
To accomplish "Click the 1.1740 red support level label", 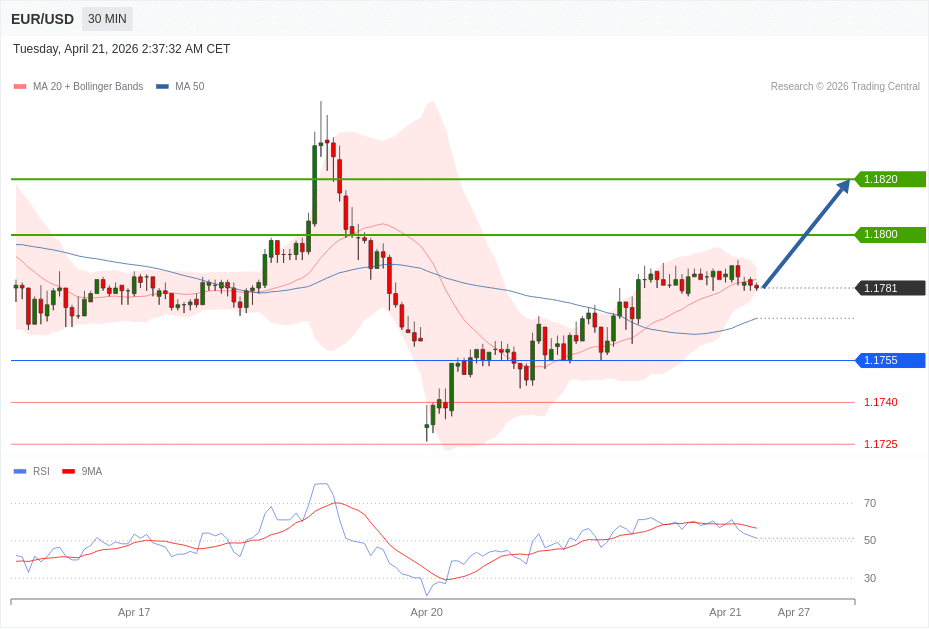I will 879,402.
